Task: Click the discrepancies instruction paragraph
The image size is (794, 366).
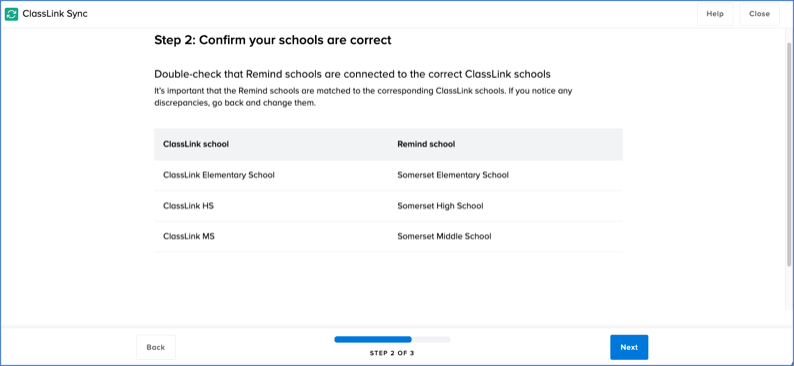Action: (364, 97)
